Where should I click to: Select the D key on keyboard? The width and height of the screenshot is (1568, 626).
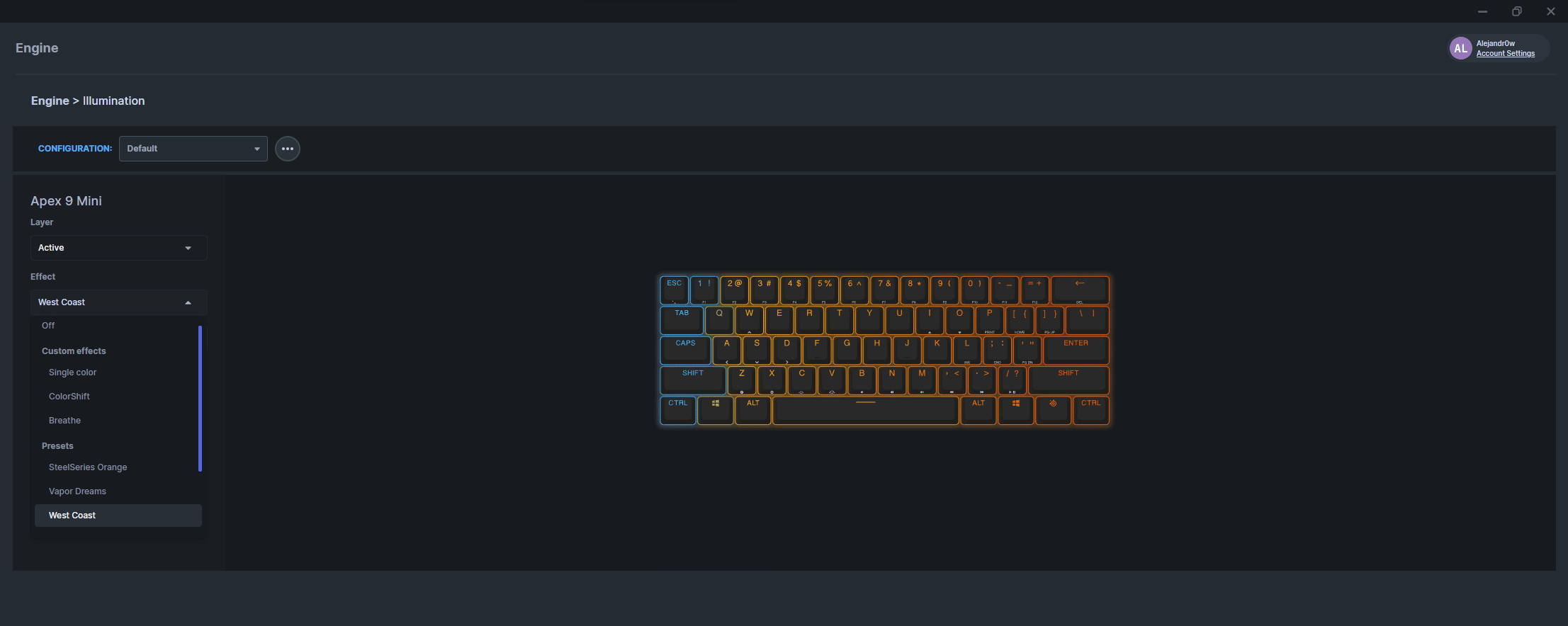tap(786, 350)
